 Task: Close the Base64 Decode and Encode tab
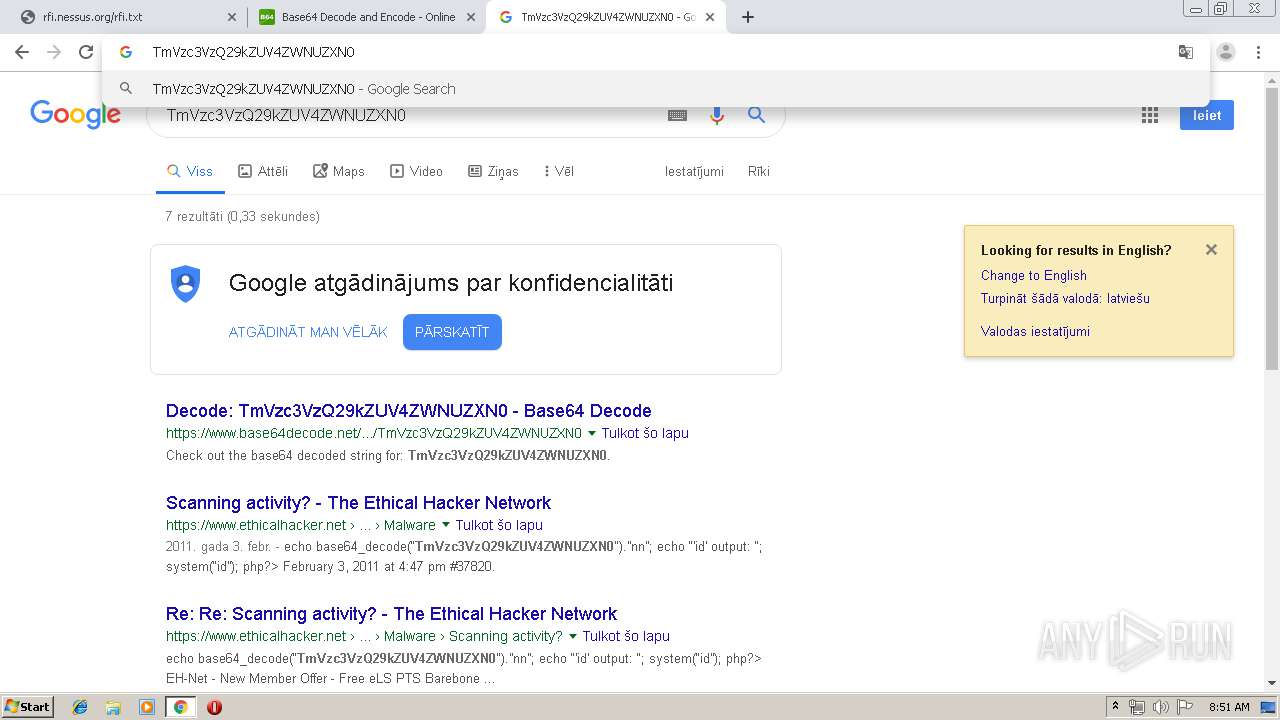click(x=471, y=17)
